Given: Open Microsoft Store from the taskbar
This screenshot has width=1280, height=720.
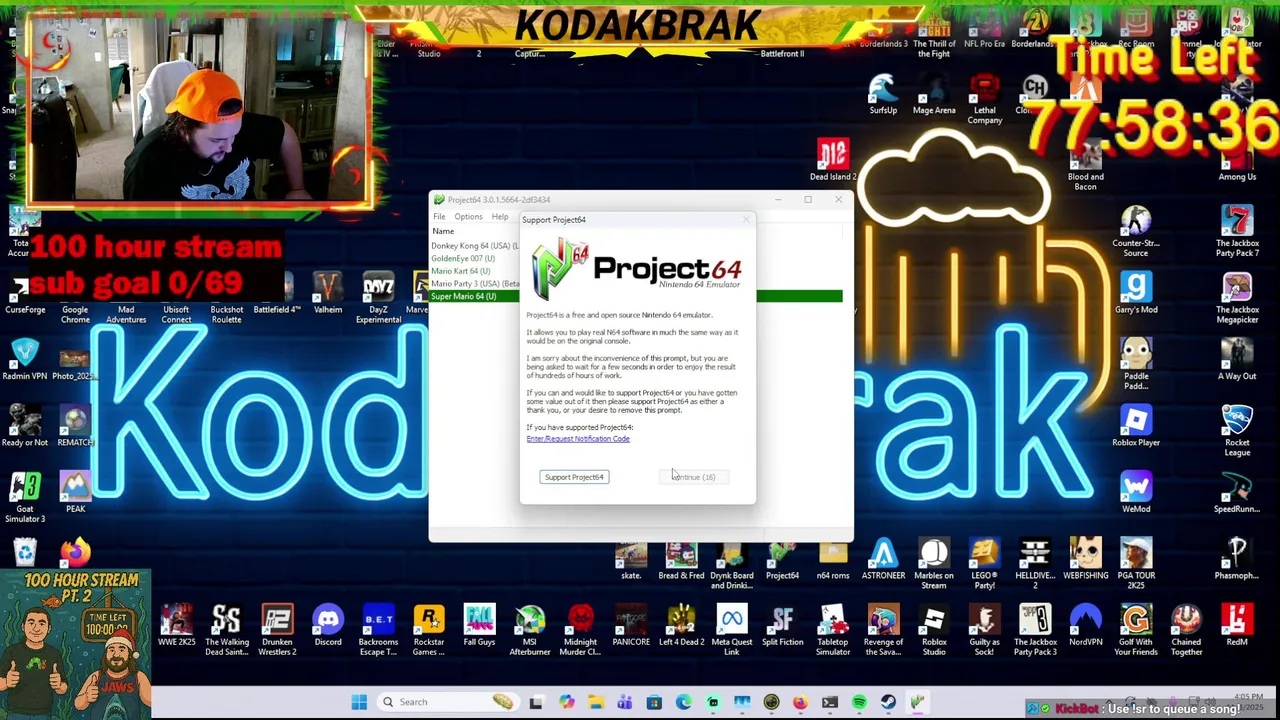Looking at the screenshot, I should (x=654, y=702).
